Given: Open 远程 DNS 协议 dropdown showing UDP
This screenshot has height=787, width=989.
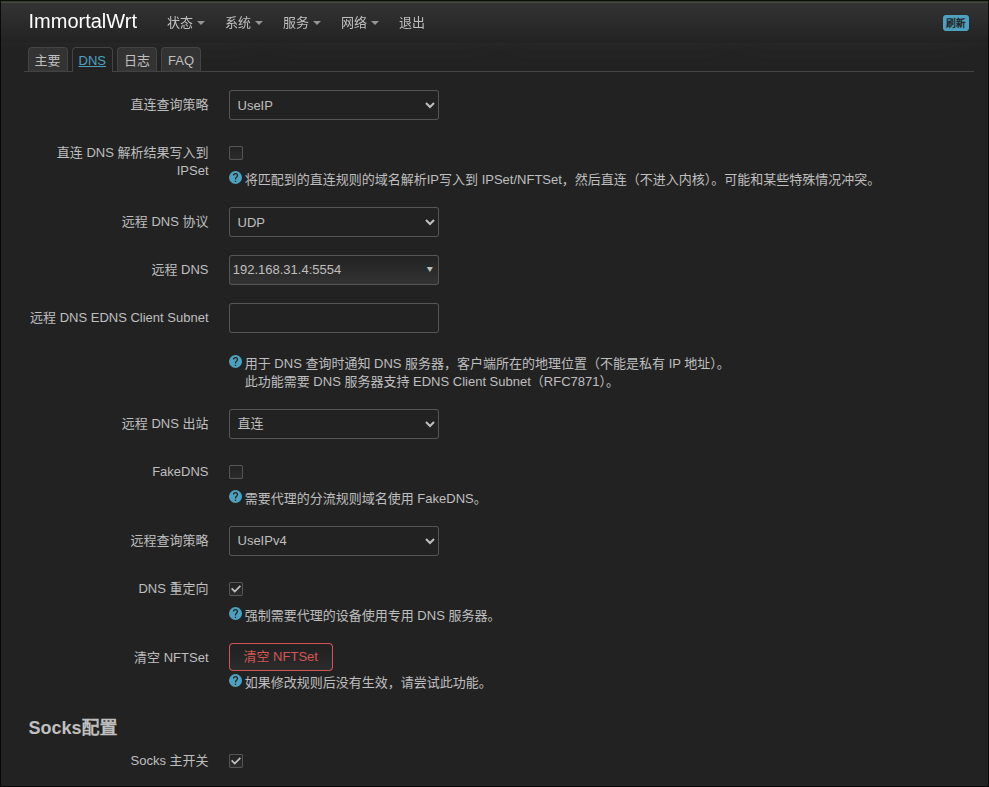Looking at the screenshot, I should (x=333, y=222).
